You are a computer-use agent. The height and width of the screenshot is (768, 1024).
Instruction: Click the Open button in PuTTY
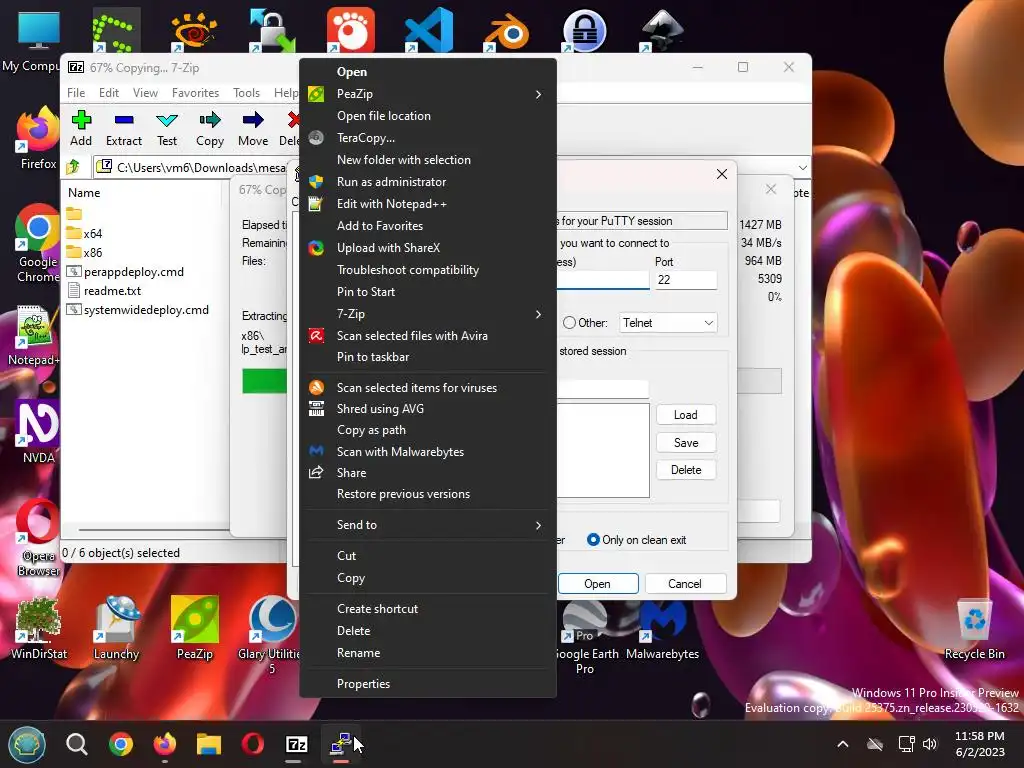click(598, 584)
